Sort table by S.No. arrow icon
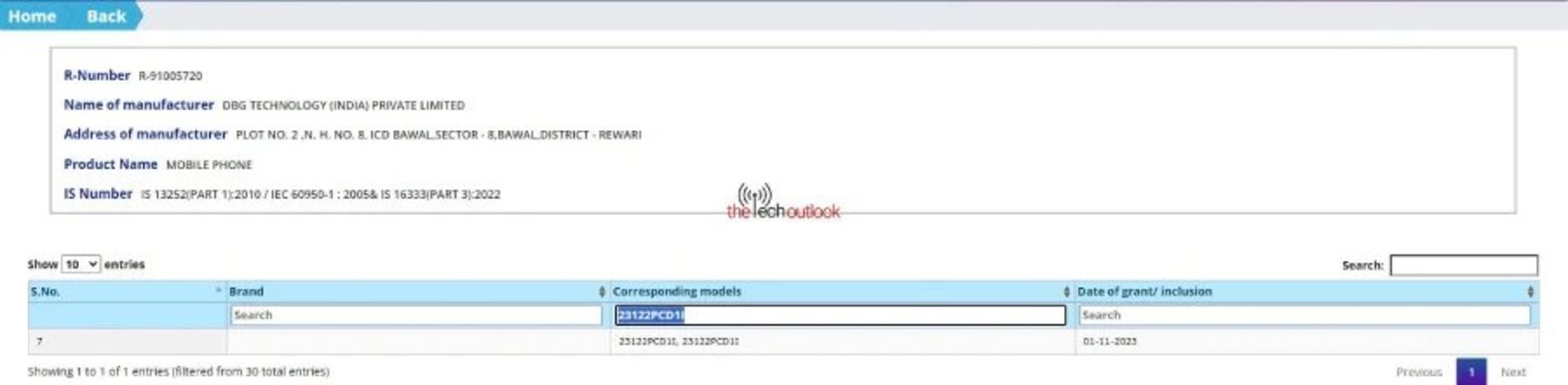This screenshot has height=385, width=1568. [218, 291]
